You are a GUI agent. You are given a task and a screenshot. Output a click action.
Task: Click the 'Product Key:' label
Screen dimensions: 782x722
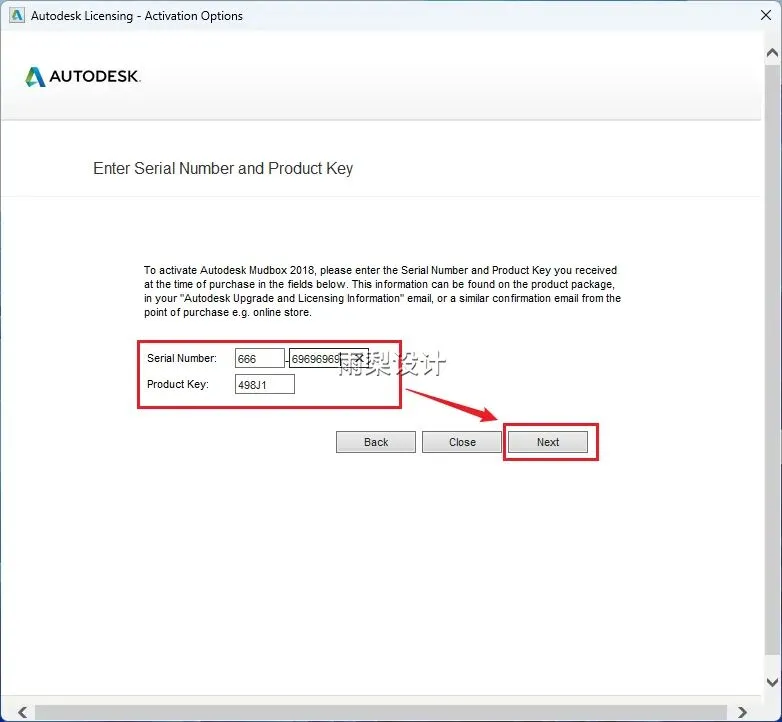pos(178,384)
